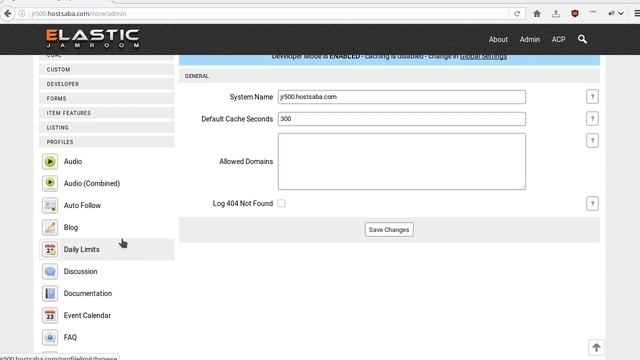Click into Default Cache Seconds field

click(x=402, y=119)
